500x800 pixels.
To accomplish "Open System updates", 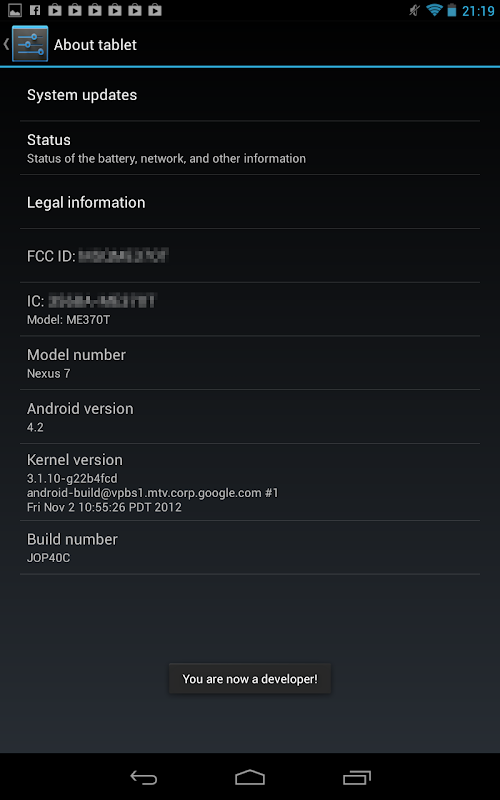I will (250, 94).
